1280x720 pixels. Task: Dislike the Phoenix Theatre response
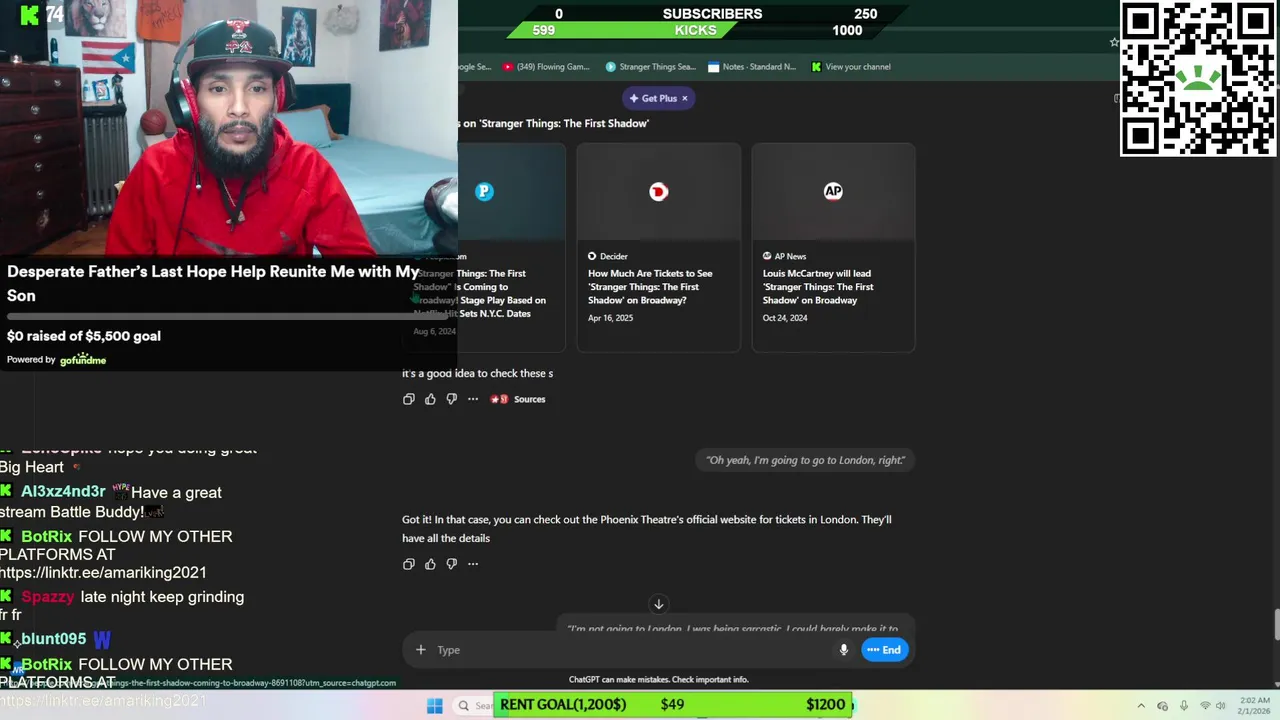point(451,564)
